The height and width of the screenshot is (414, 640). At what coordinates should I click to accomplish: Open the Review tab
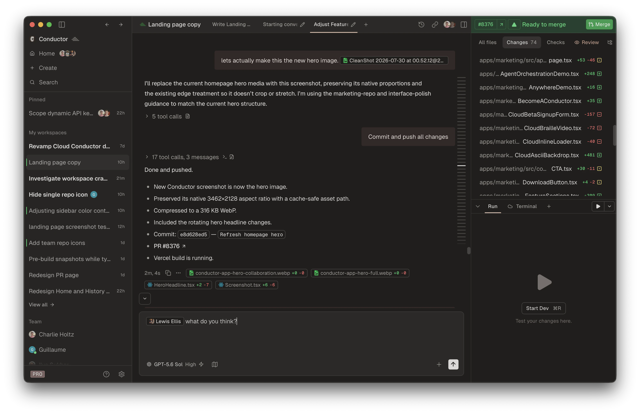coord(586,42)
